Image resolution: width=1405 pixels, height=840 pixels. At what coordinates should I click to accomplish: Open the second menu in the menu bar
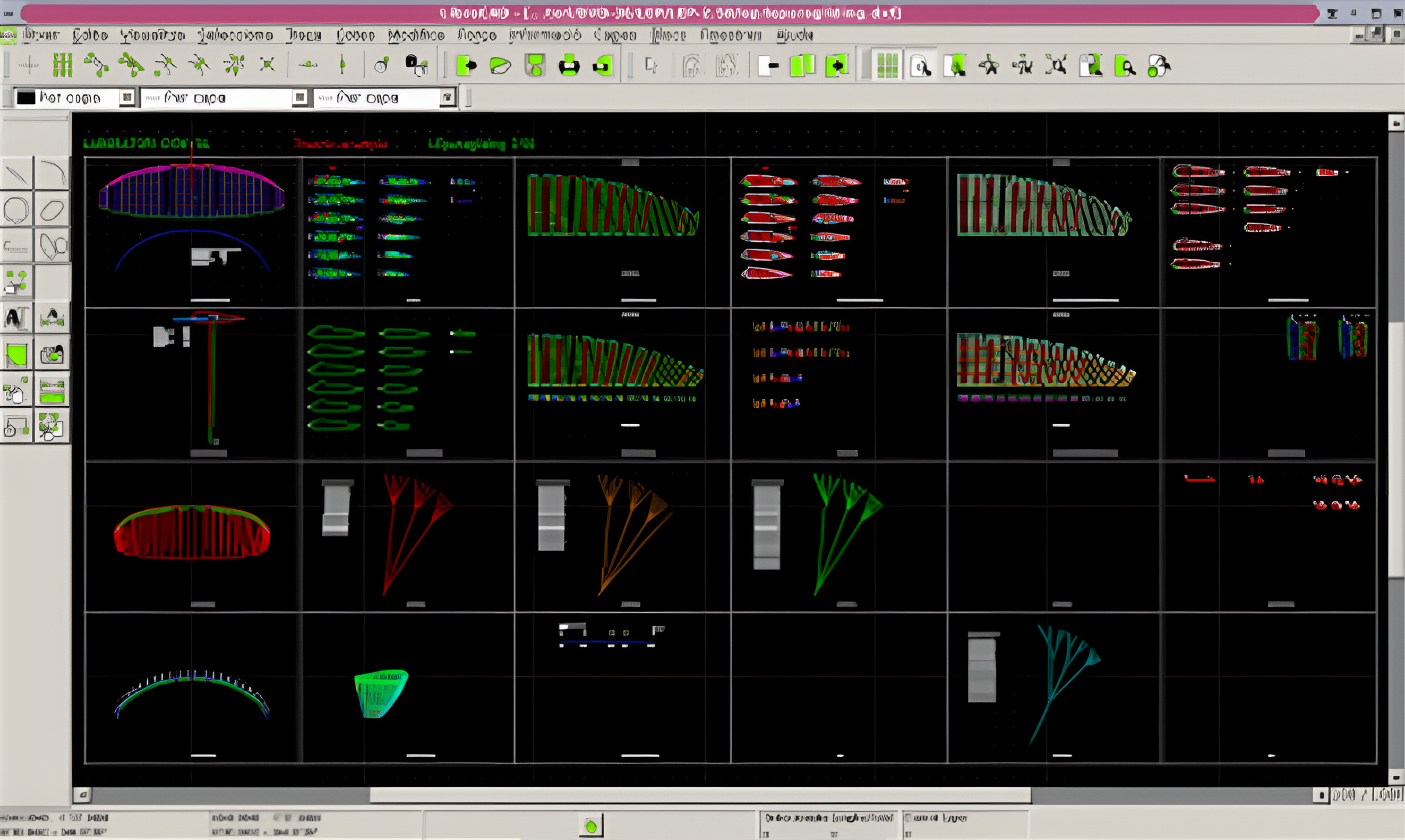[91, 35]
